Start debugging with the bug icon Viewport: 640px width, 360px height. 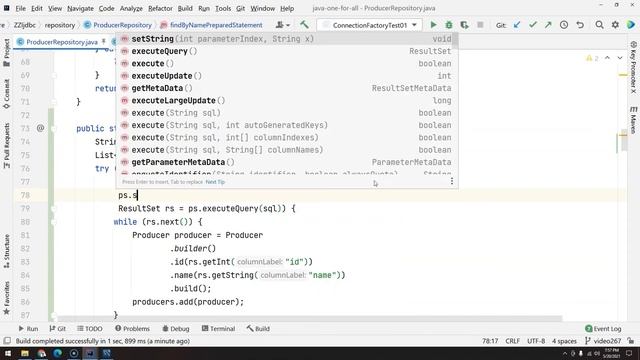click(449, 25)
